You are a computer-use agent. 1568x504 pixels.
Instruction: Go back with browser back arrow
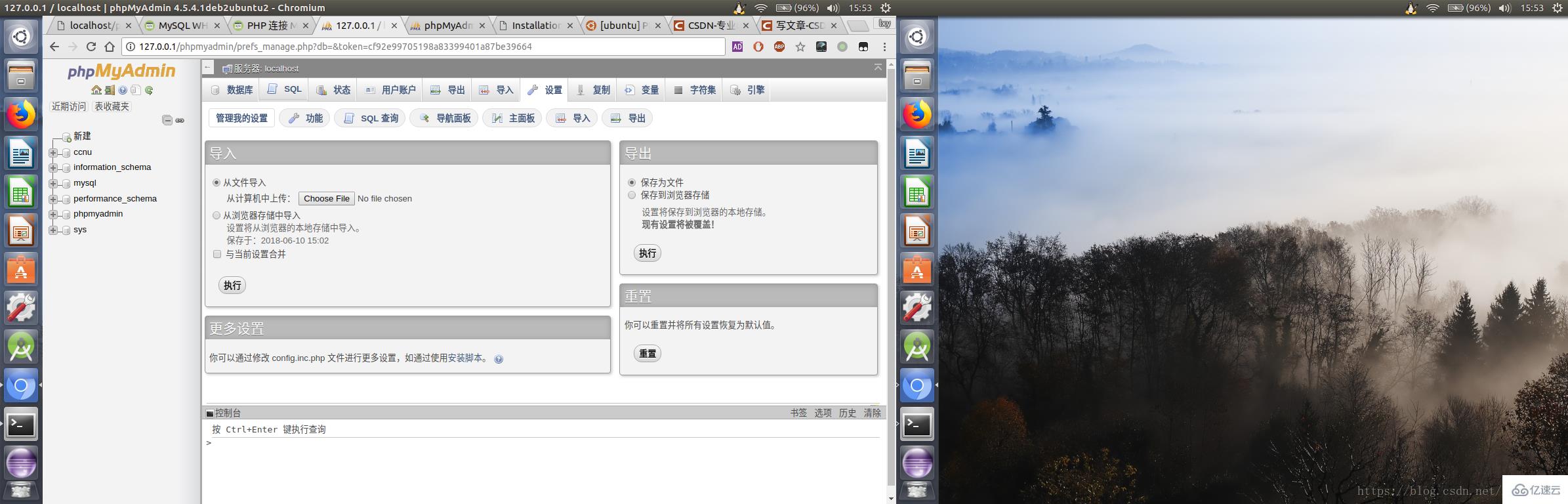(x=54, y=47)
